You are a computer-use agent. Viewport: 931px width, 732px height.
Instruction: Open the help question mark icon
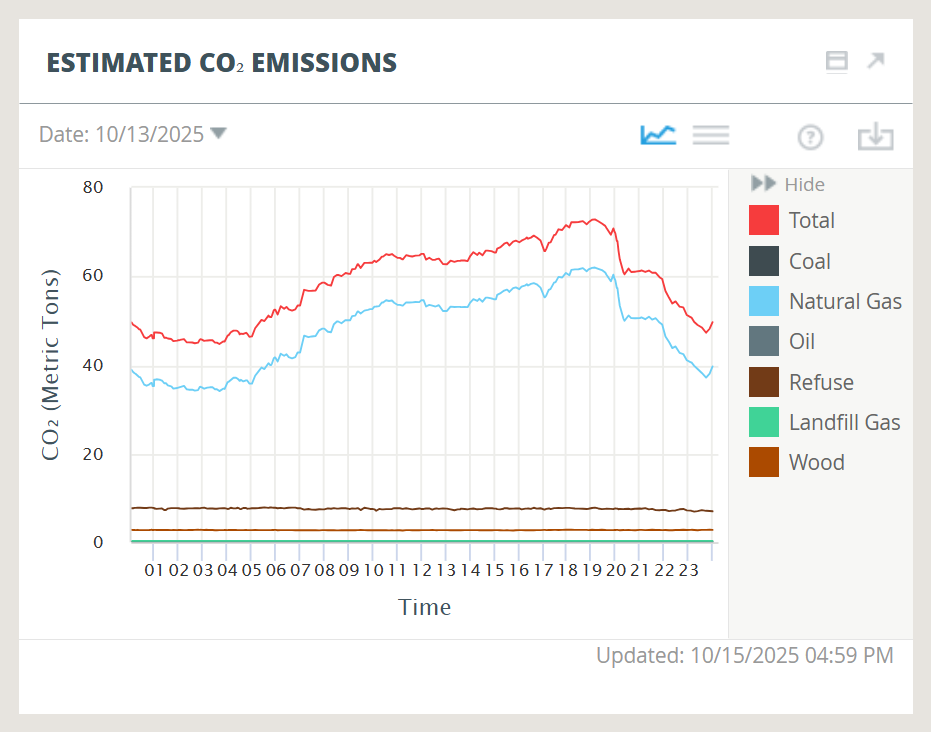point(810,137)
